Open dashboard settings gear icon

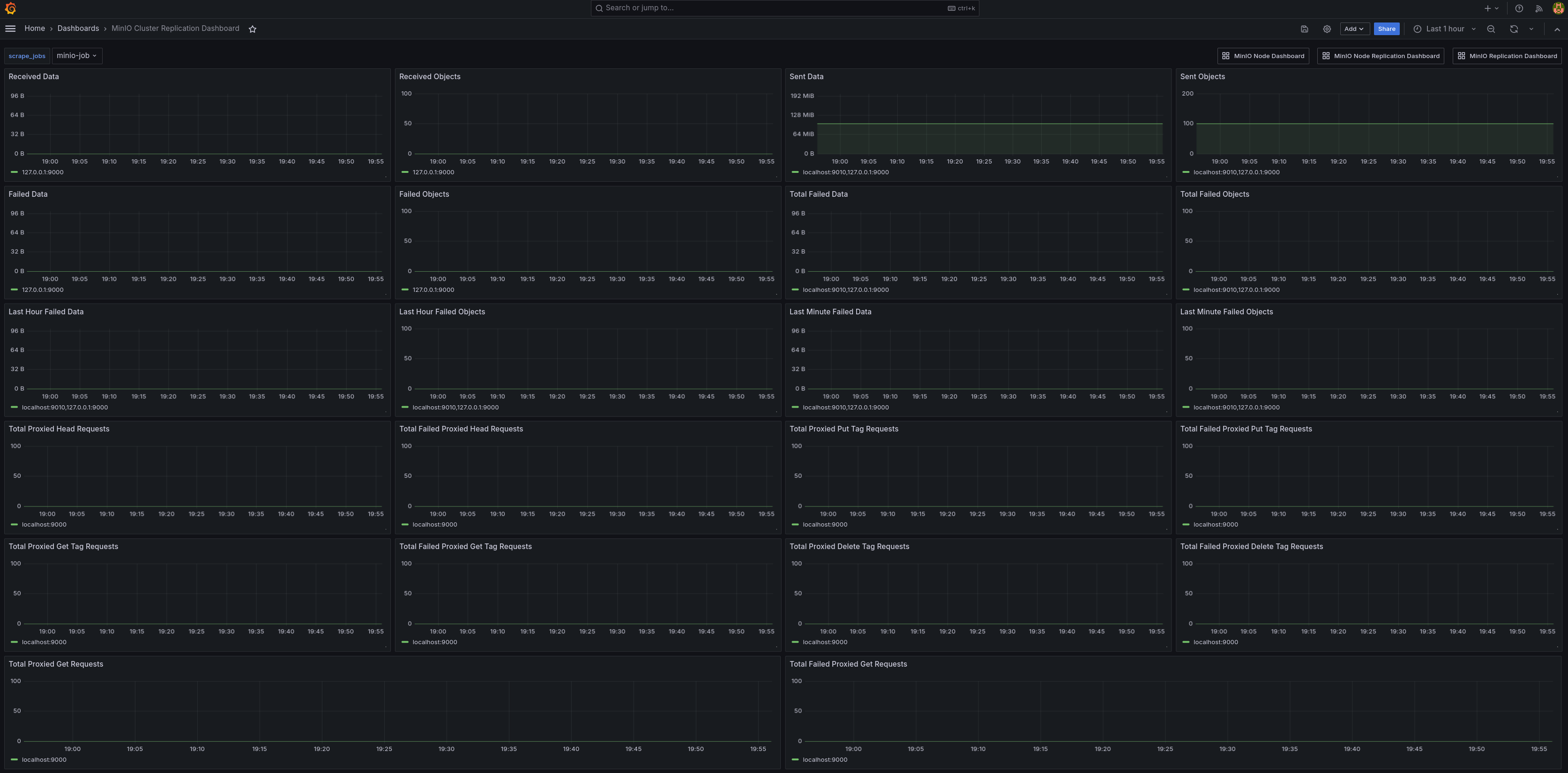tap(1326, 29)
